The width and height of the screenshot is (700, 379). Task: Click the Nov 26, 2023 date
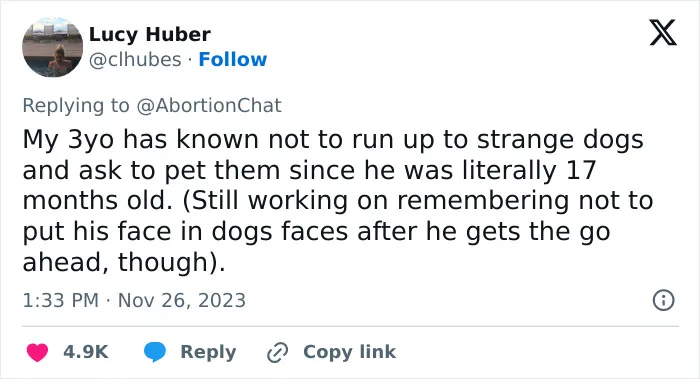(x=182, y=300)
